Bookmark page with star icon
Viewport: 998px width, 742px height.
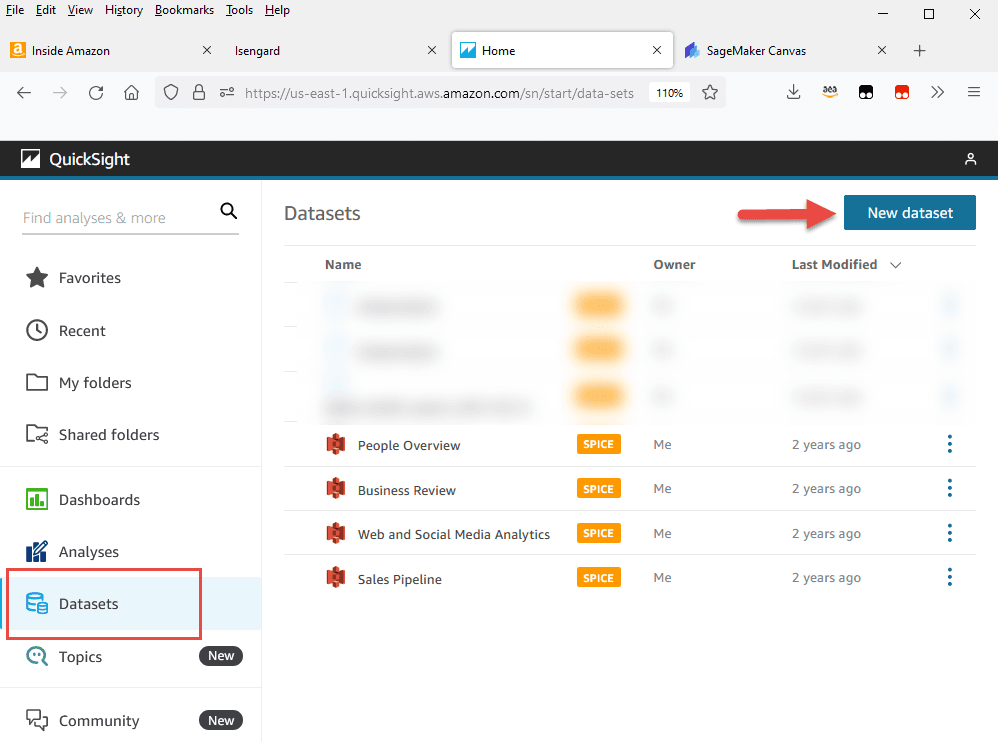pos(710,93)
